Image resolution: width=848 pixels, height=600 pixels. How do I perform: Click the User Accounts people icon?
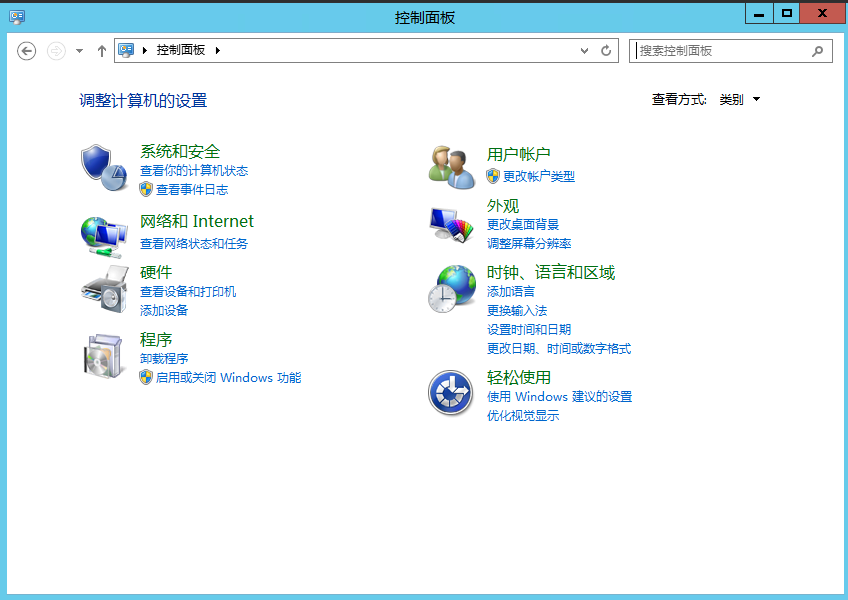click(x=451, y=166)
